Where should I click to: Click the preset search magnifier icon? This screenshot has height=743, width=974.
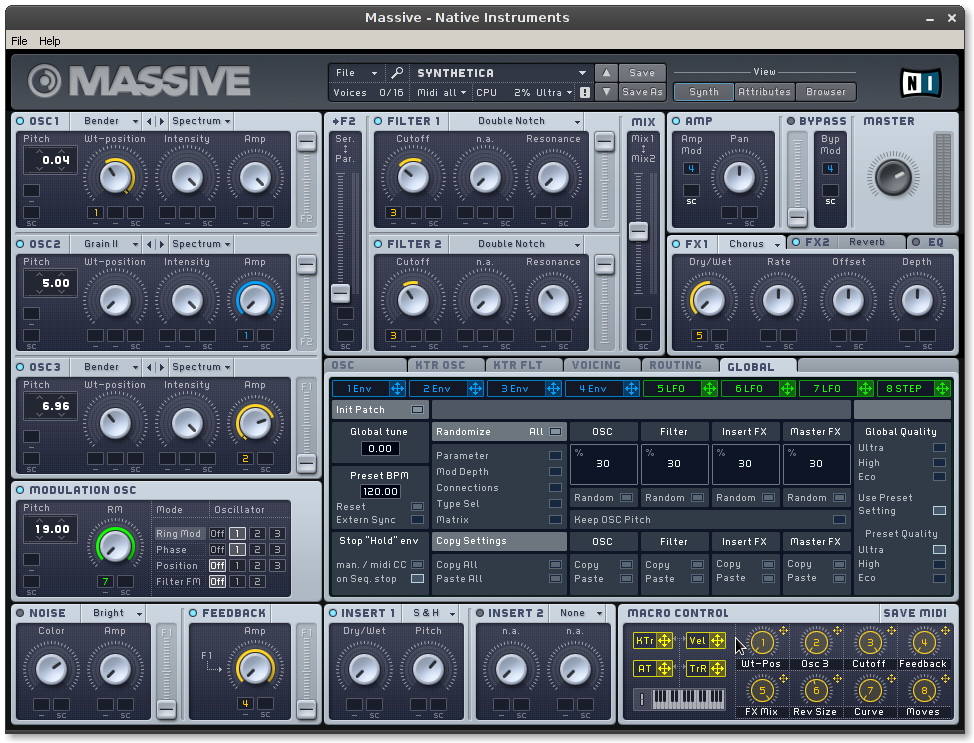pos(397,73)
